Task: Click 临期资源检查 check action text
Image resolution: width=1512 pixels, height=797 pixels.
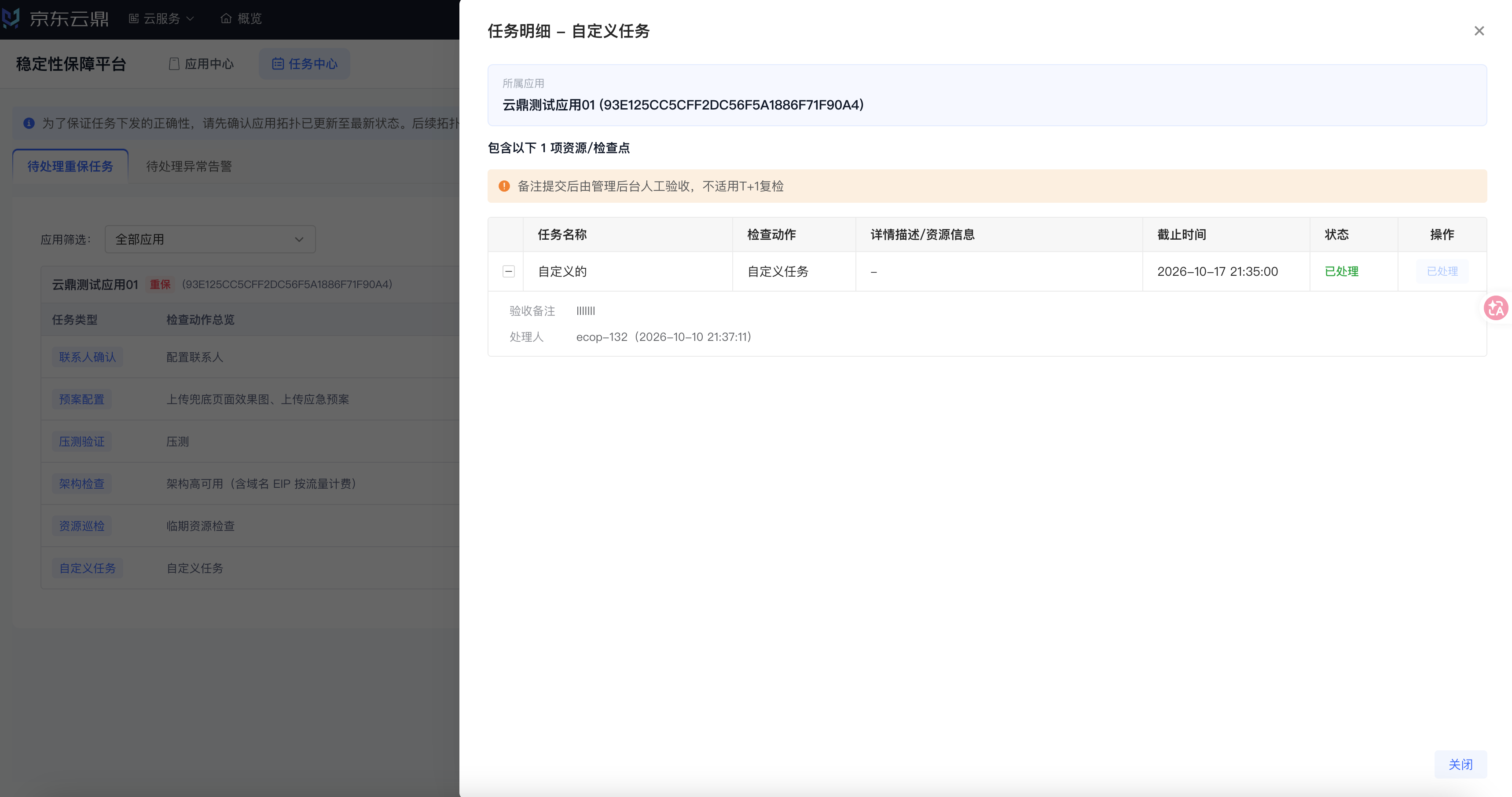Action: [201, 526]
